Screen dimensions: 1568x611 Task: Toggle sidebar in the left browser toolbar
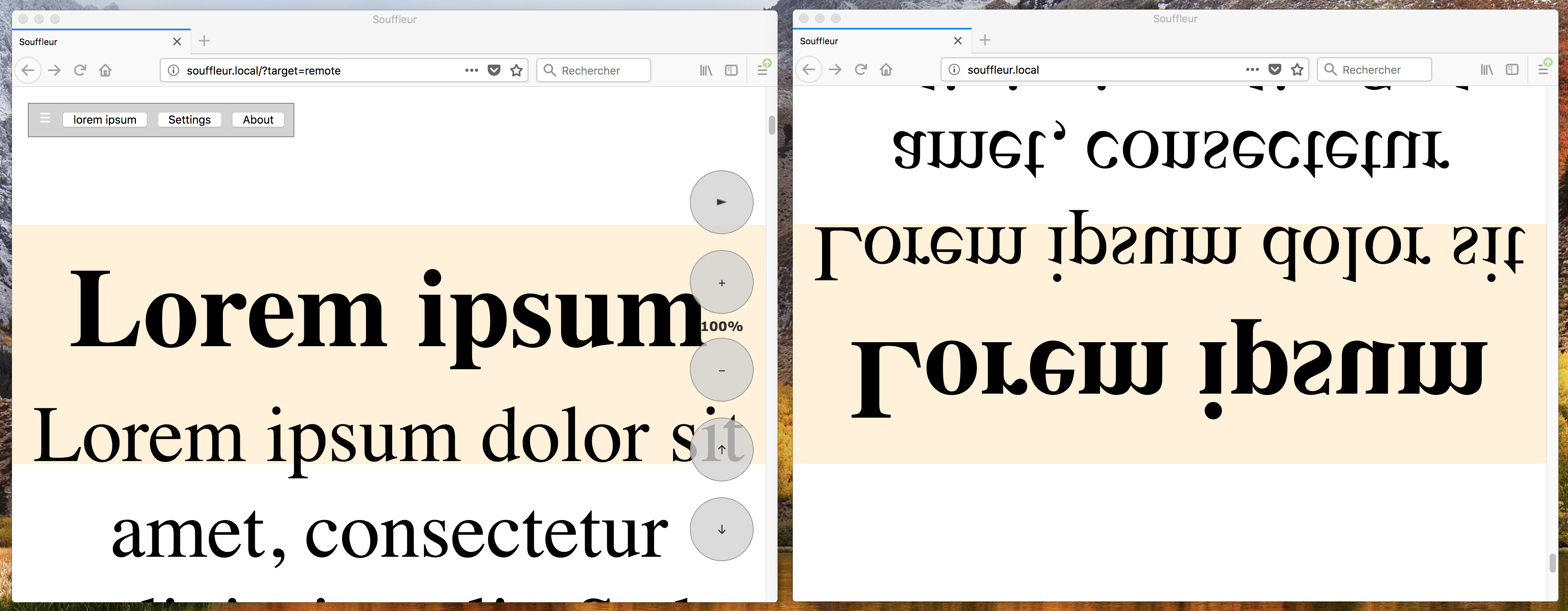(731, 71)
